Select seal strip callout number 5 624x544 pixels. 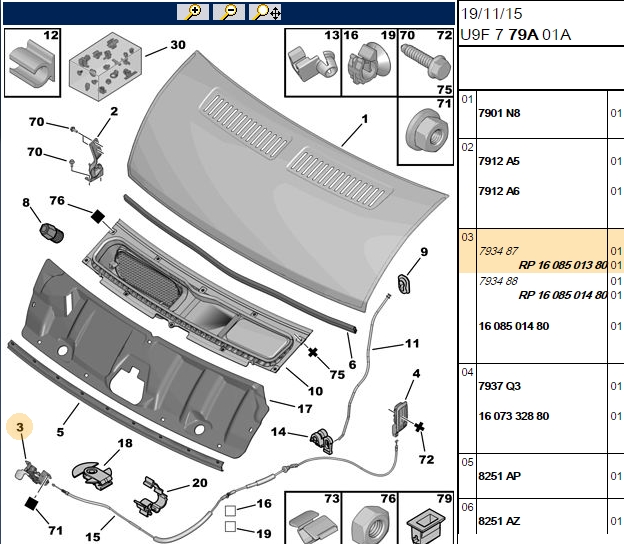(60, 432)
